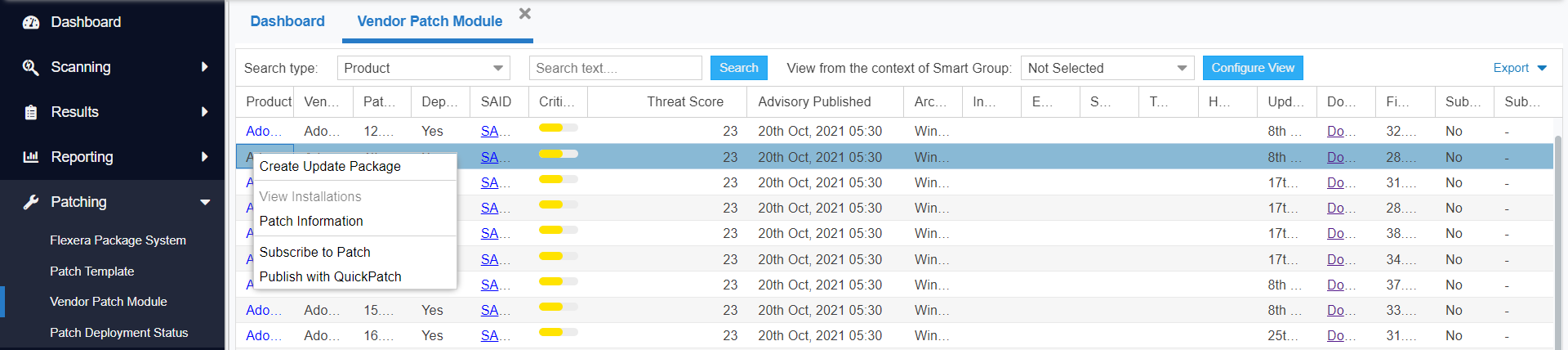Switch to the Dashboard tab
The height and width of the screenshot is (350, 1568).
[x=287, y=21]
